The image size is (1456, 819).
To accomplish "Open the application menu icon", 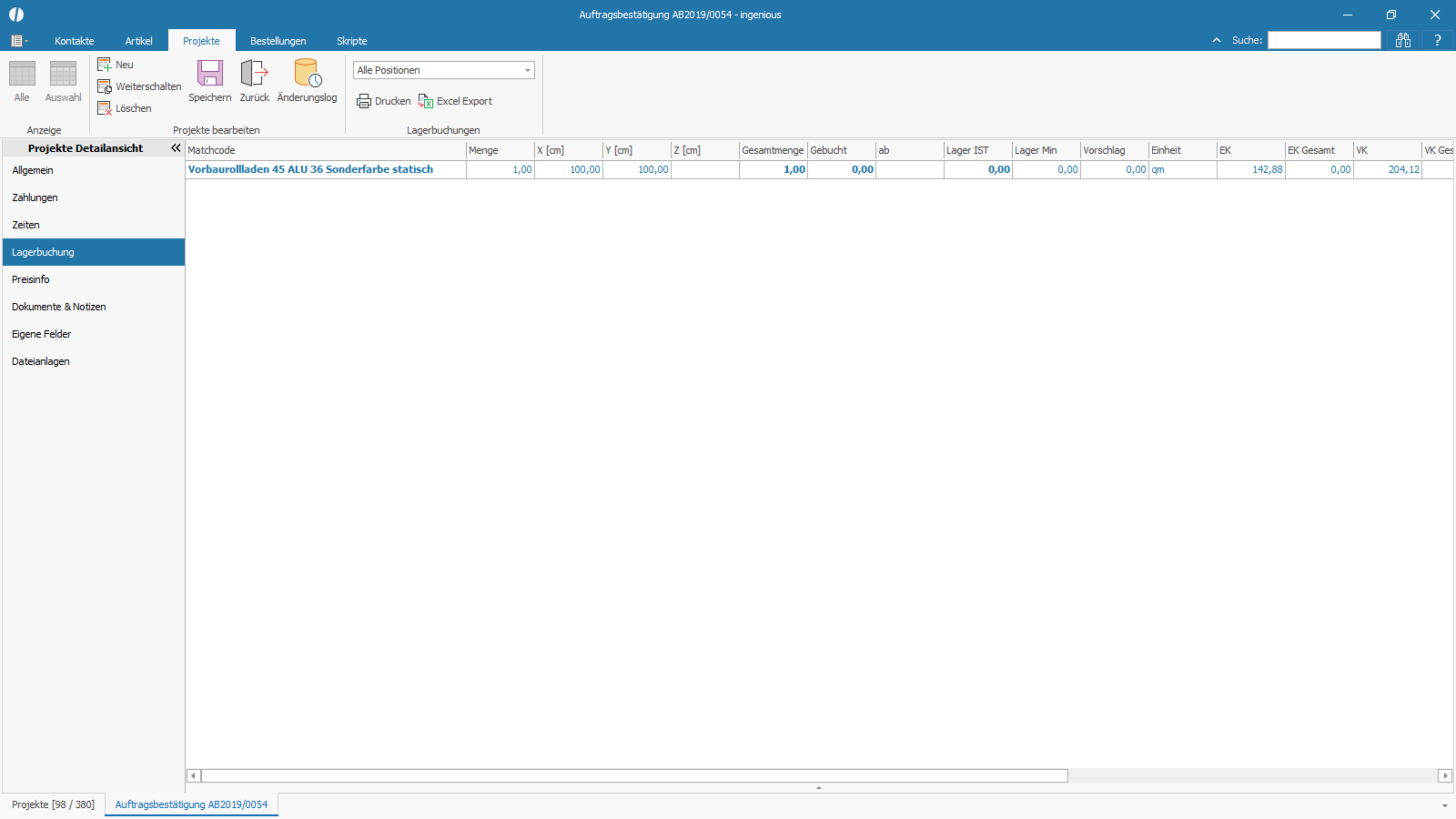I will pos(19,41).
